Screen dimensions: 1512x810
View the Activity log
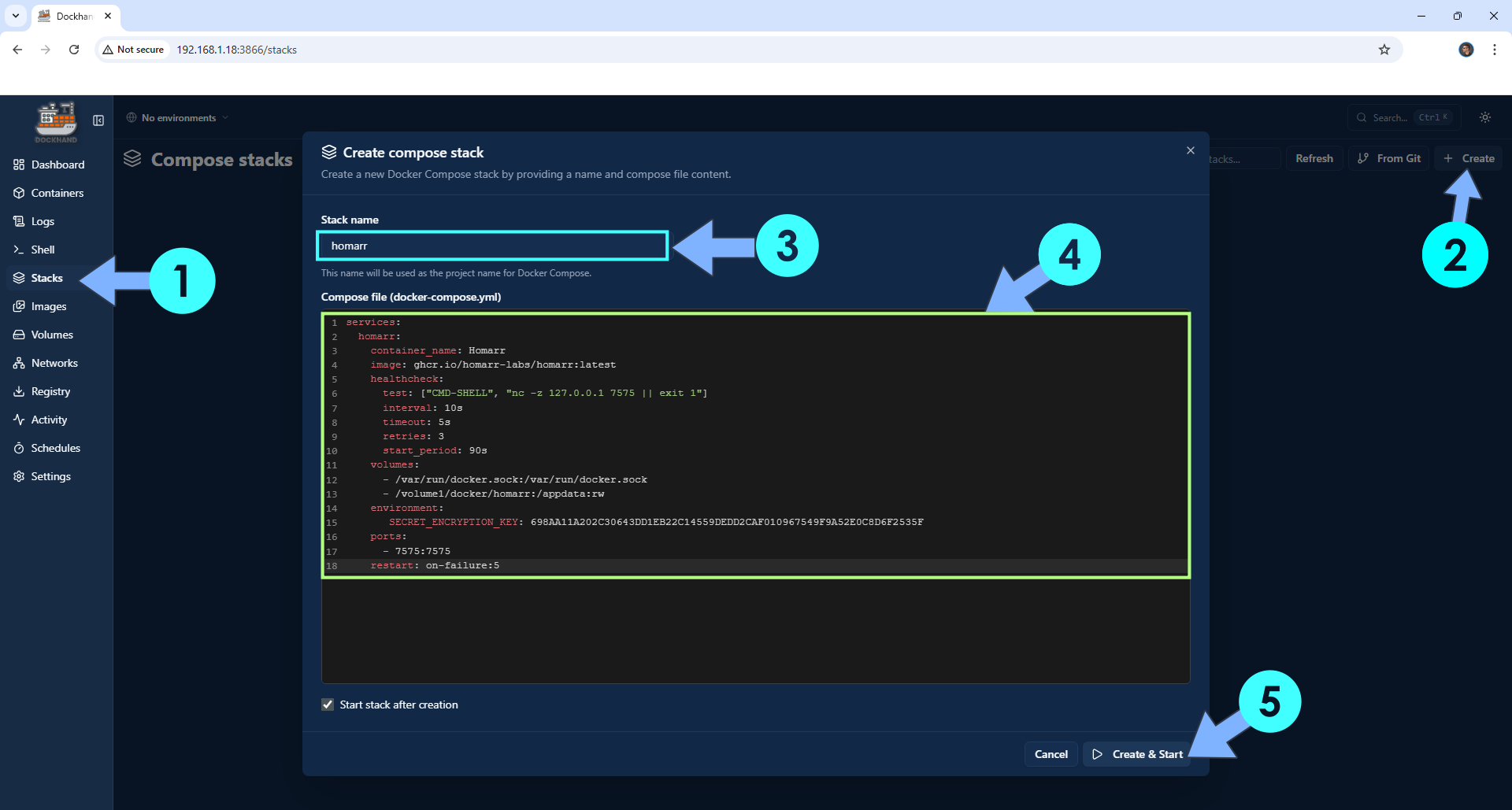click(x=48, y=420)
